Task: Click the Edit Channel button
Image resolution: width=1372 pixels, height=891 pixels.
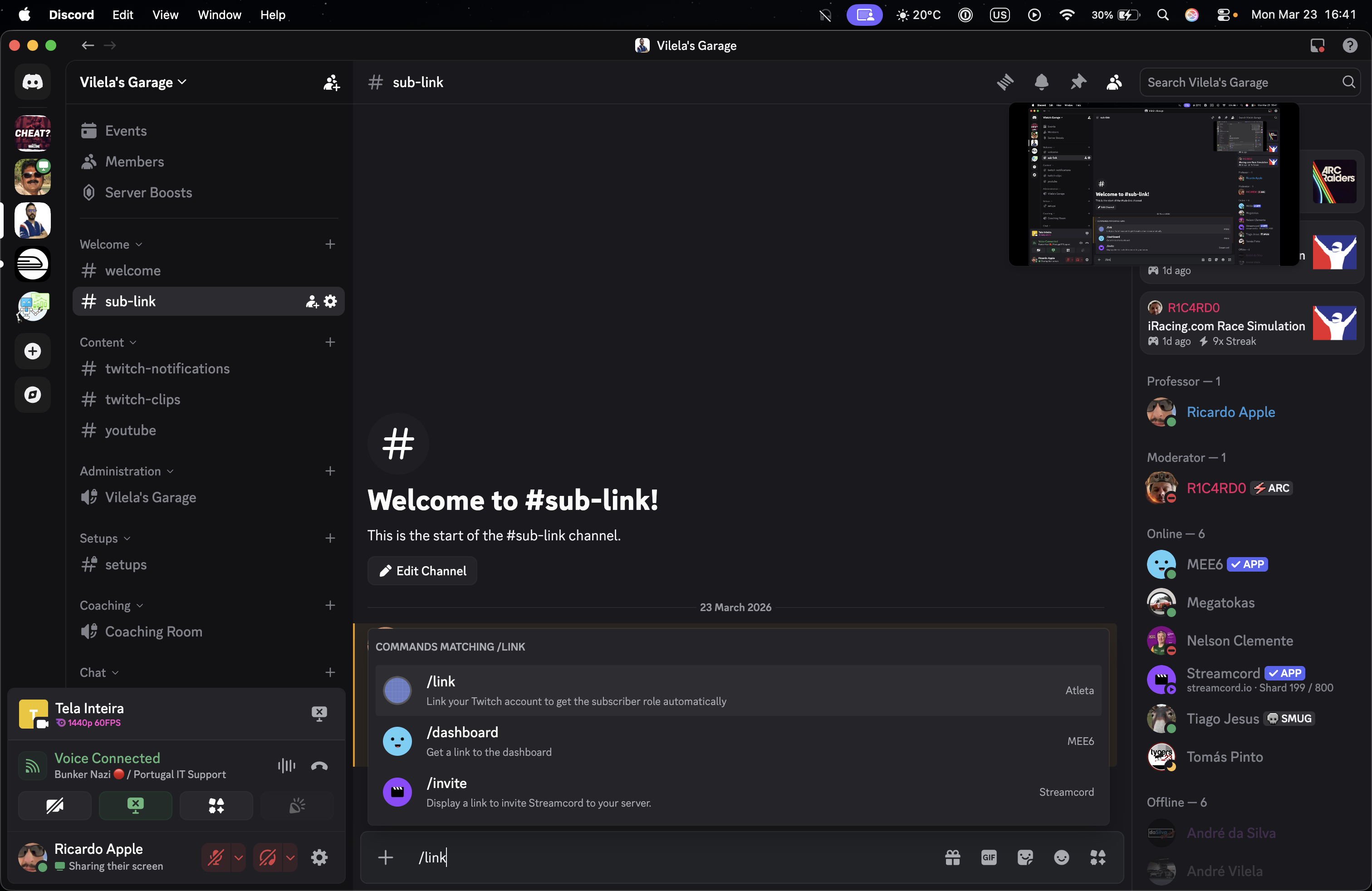Action: pos(422,571)
